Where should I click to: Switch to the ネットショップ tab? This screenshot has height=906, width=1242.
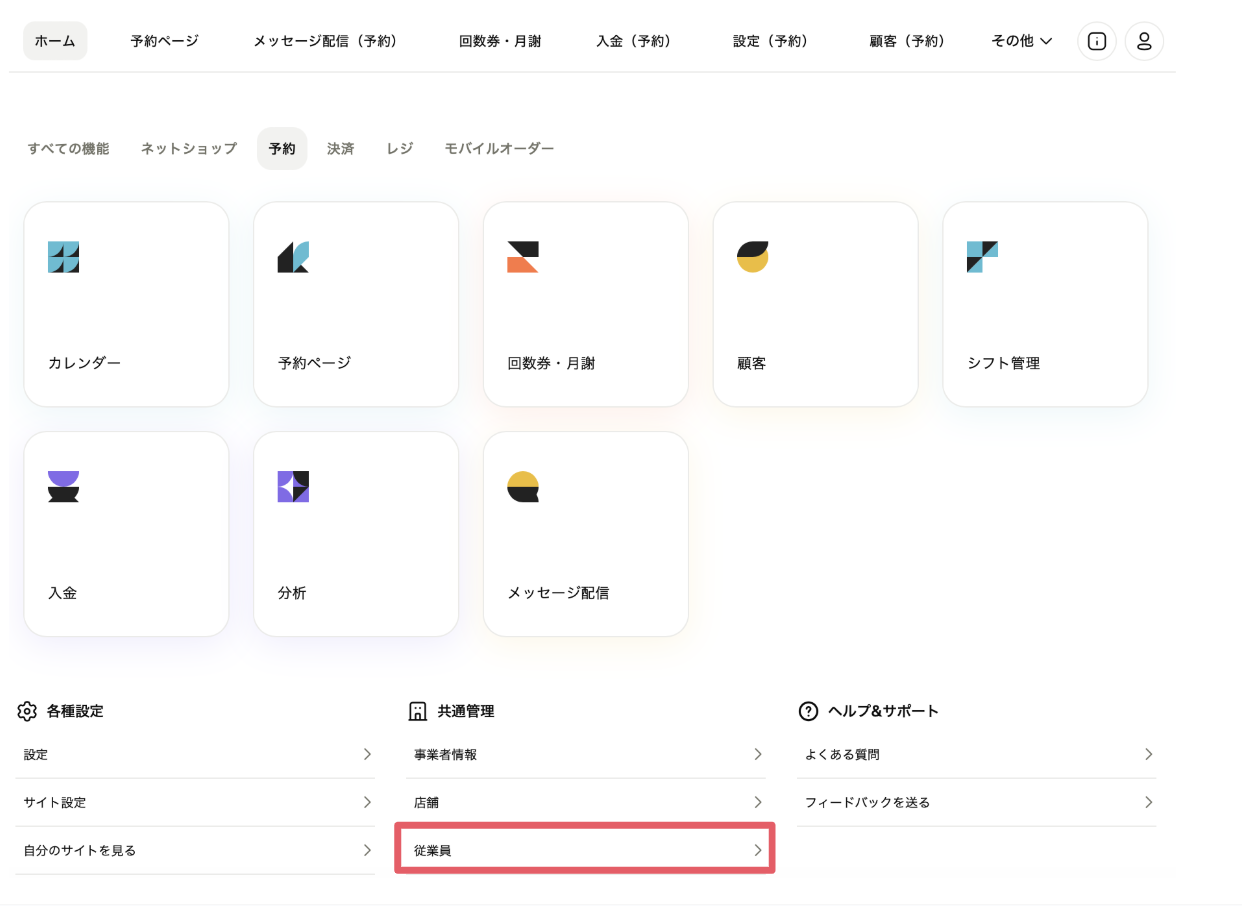click(188, 148)
